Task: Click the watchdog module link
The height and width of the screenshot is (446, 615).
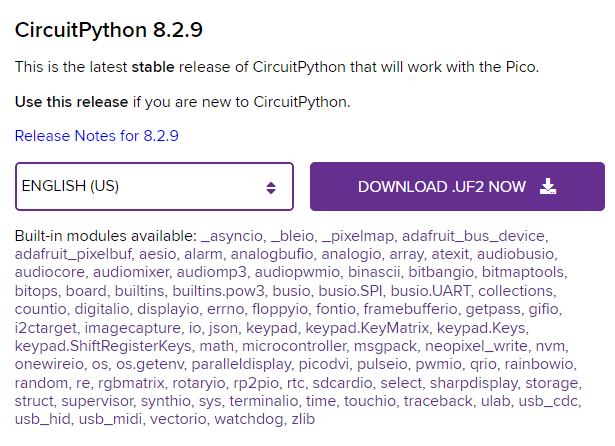Action: point(248,419)
